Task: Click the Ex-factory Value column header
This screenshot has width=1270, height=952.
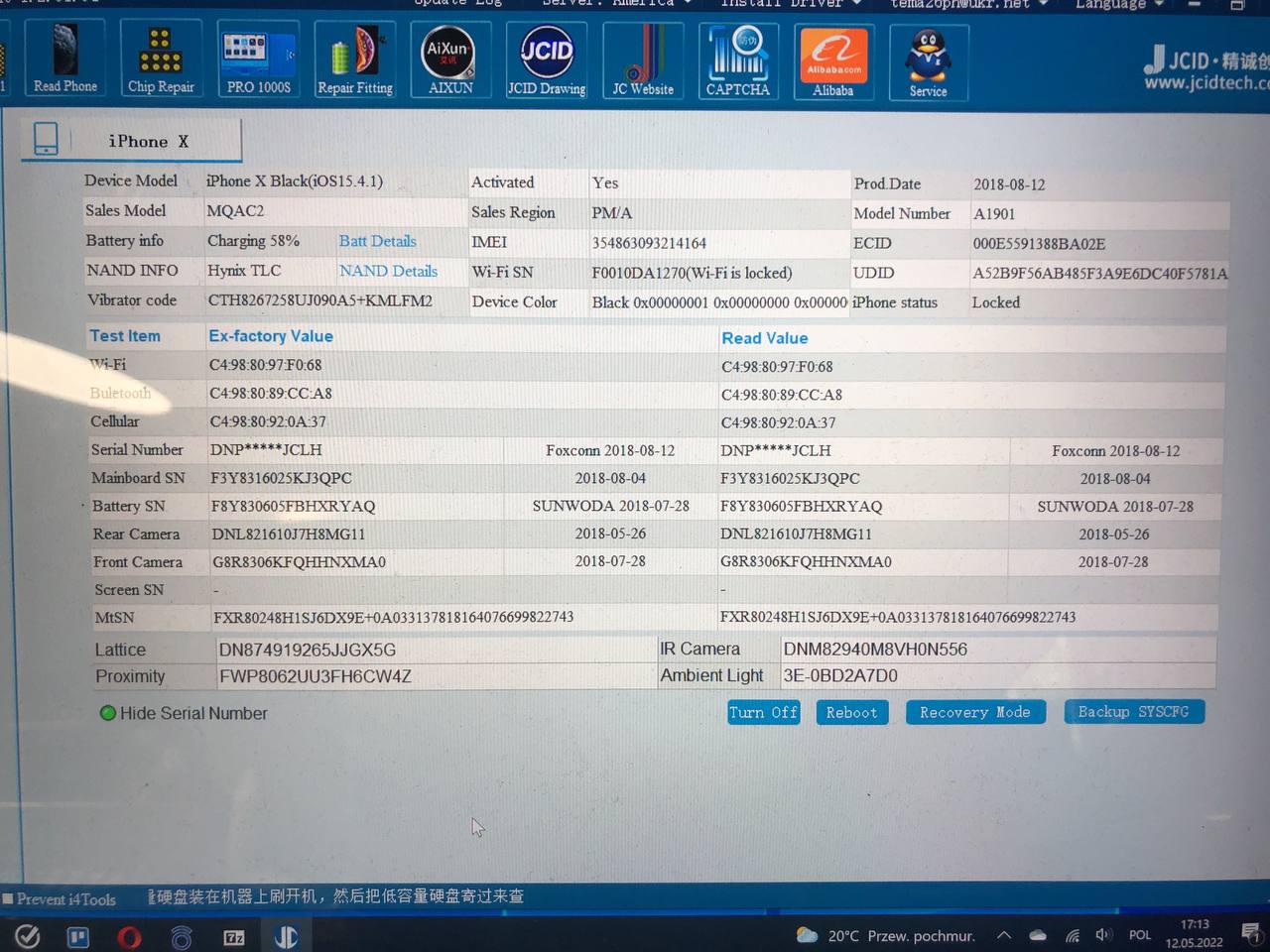Action: (x=271, y=336)
